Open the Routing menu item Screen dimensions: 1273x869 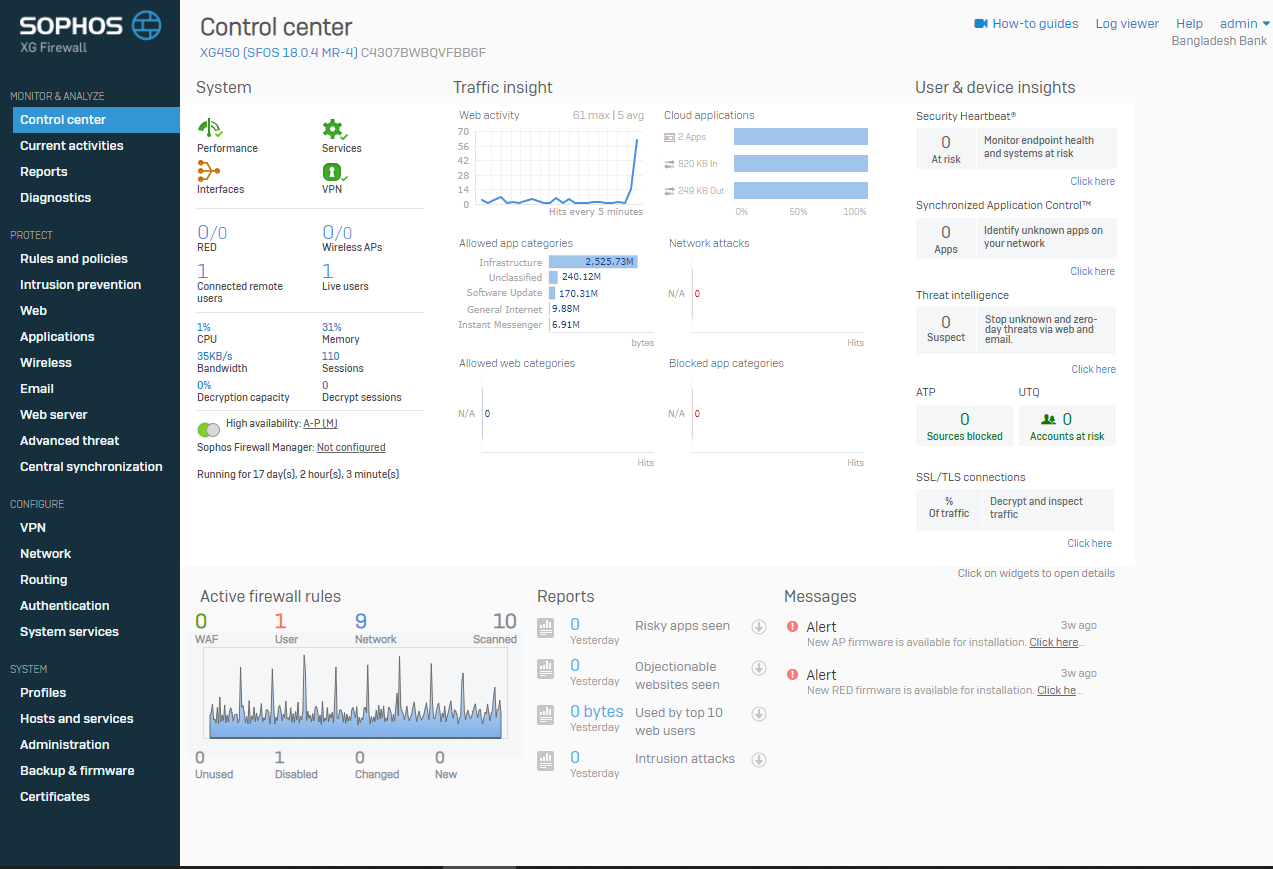pos(44,580)
